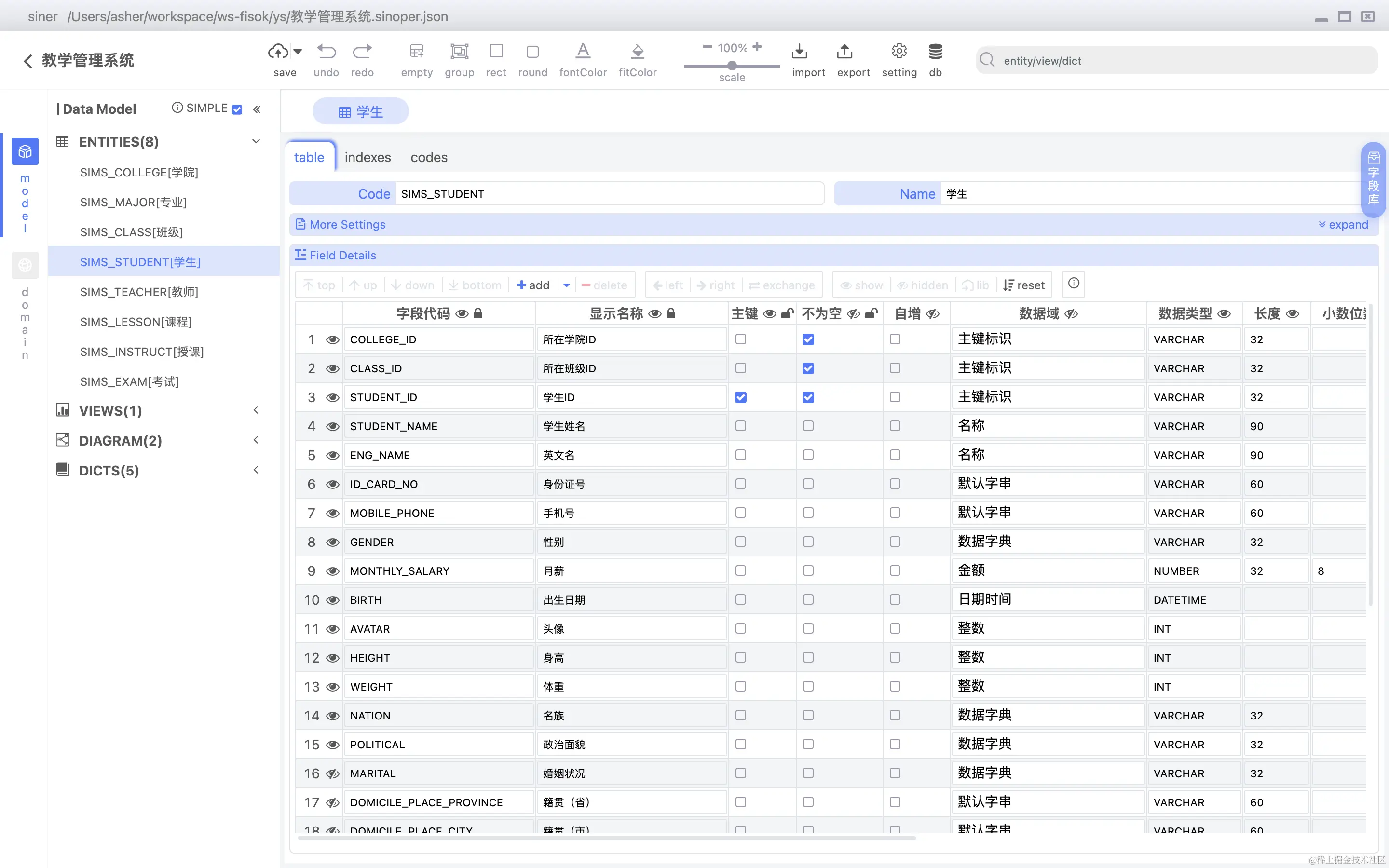Viewport: 1389px width, 868px height.
Task: Click the undo arrow icon
Action: pos(326,52)
